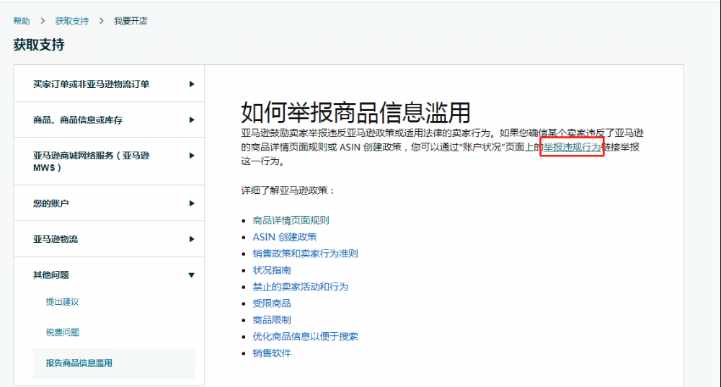Expand the 买家订单或非亚马逊物流订单 arrow
The height and width of the screenshot is (387, 721).
click(x=192, y=84)
